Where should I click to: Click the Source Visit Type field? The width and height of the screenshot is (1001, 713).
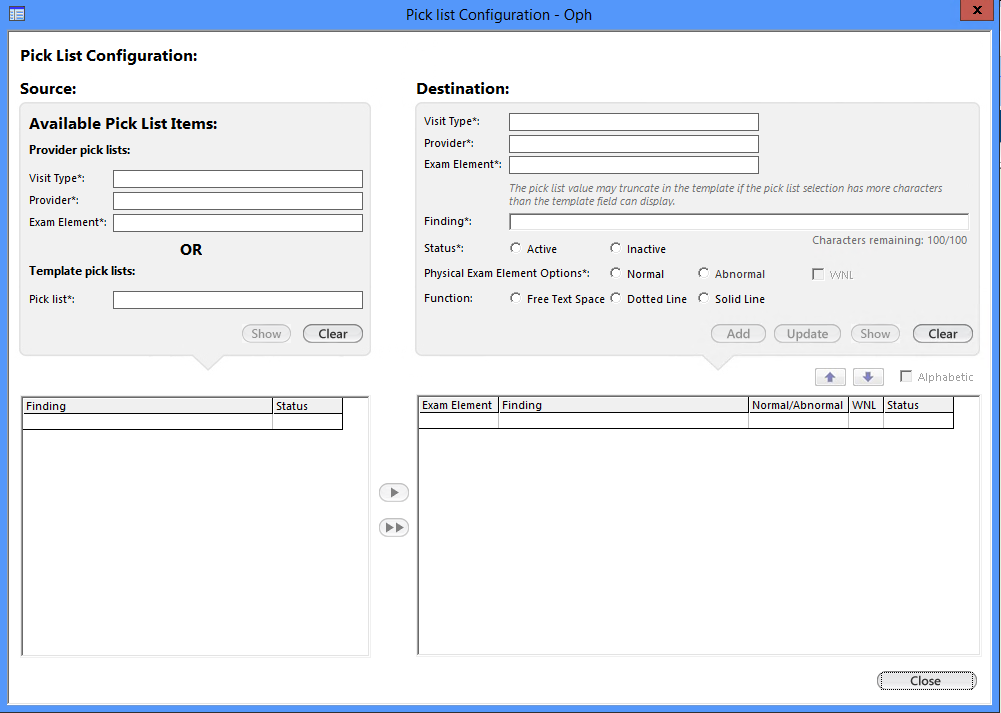click(237, 179)
